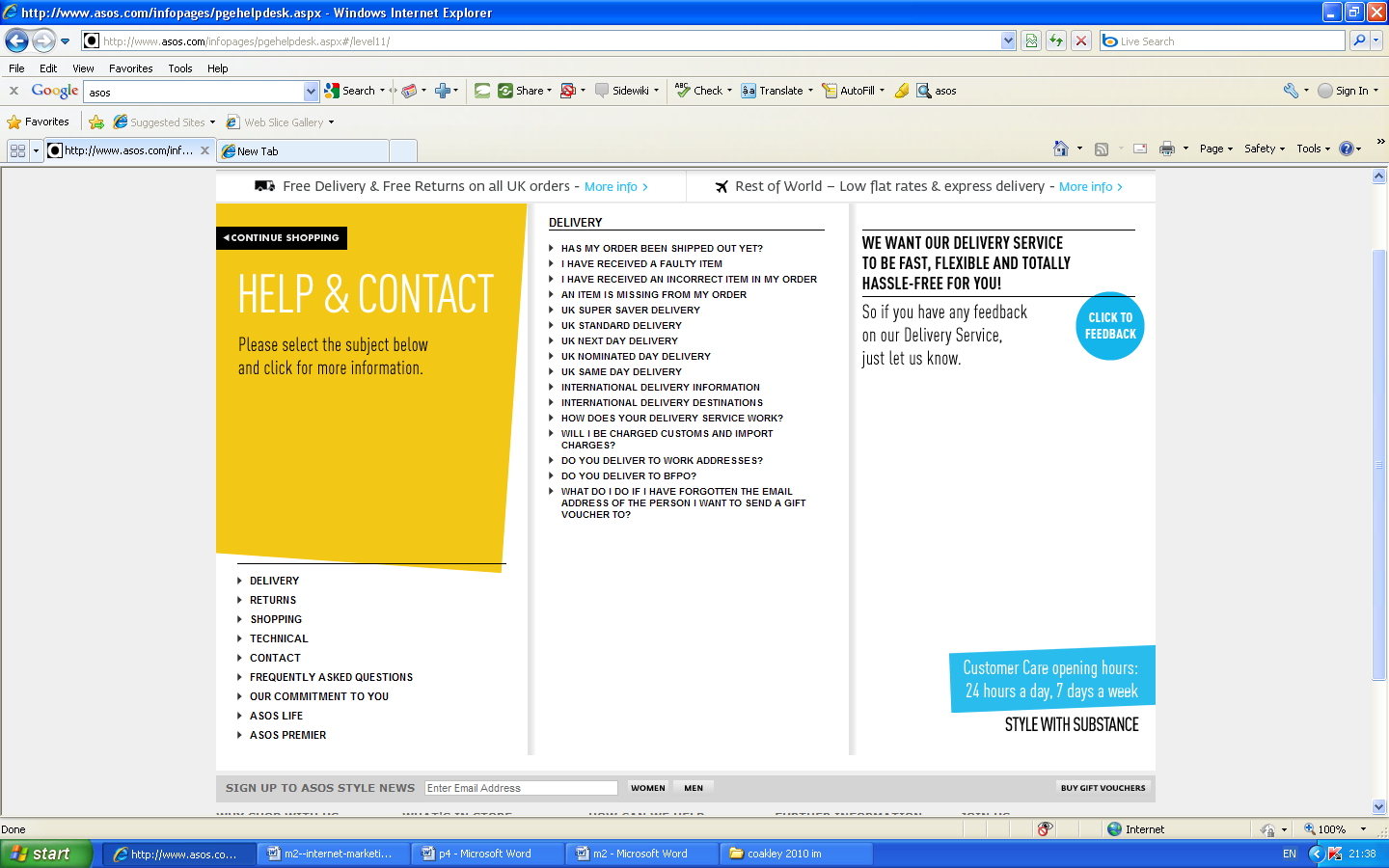Select Returns in the help category list
Image resolution: width=1389 pixels, height=868 pixels.
point(273,600)
